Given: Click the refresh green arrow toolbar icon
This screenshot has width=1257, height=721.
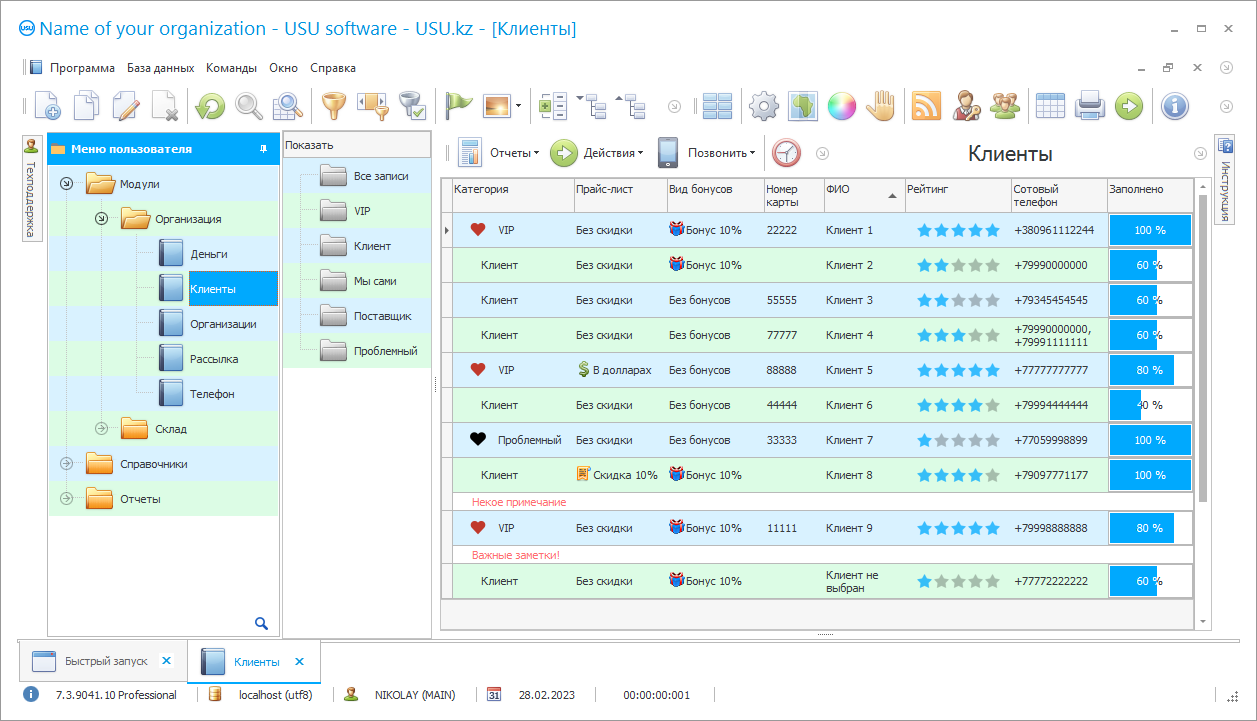Looking at the screenshot, I should (x=210, y=105).
